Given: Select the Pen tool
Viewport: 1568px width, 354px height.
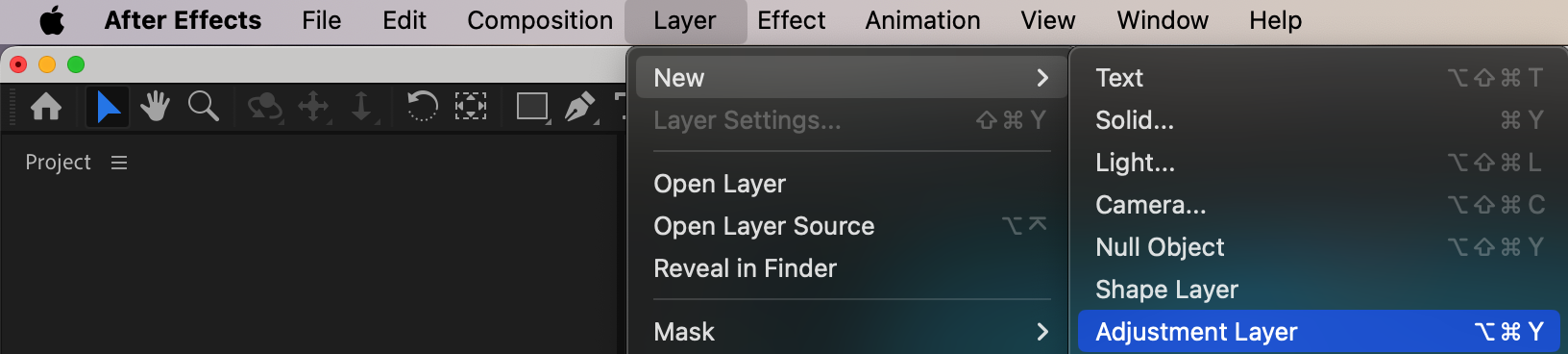Looking at the screenshot, I should coord(580,107).
